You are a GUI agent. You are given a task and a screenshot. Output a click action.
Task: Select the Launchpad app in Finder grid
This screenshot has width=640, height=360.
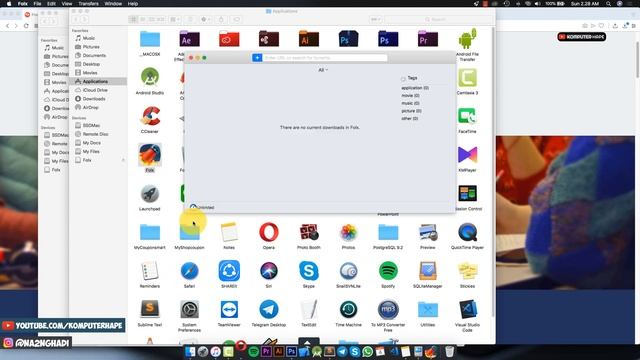[150, 194]
